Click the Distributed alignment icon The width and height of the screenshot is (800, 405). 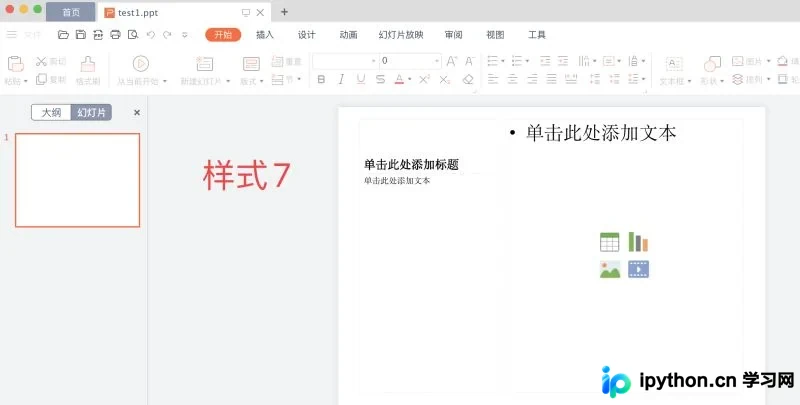pos(571,79)
